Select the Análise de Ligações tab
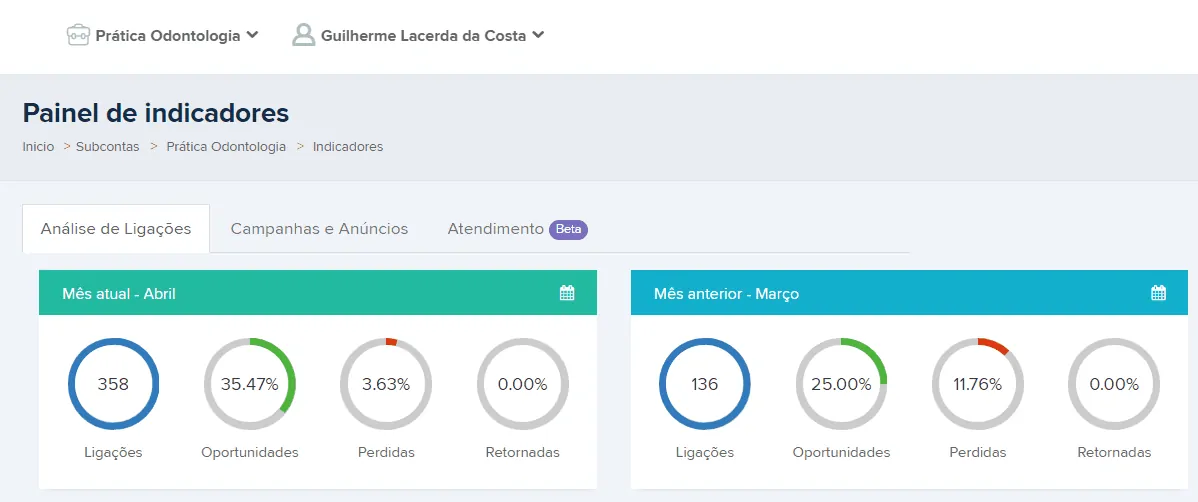 pyautogui.click(x=116, y=229)
